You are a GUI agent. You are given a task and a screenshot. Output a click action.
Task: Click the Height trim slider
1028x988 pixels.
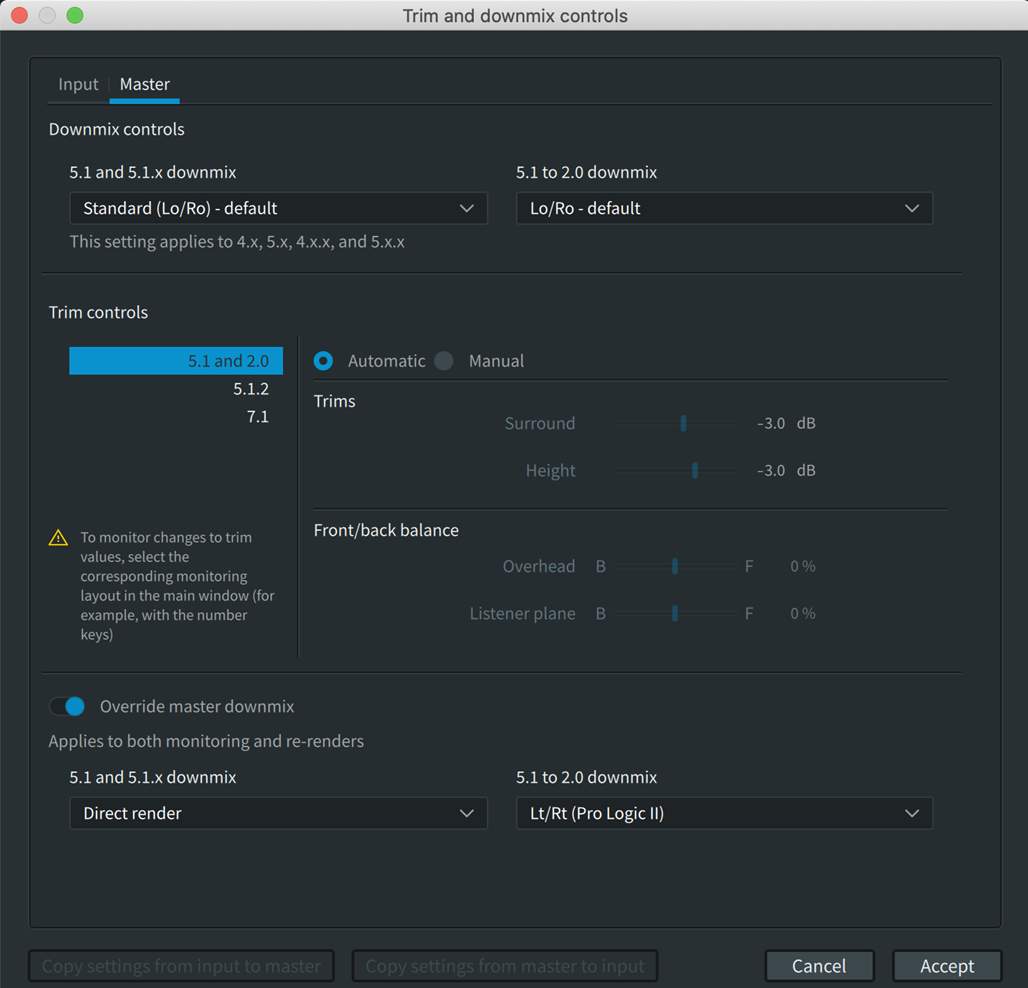[x=694, y=470]
